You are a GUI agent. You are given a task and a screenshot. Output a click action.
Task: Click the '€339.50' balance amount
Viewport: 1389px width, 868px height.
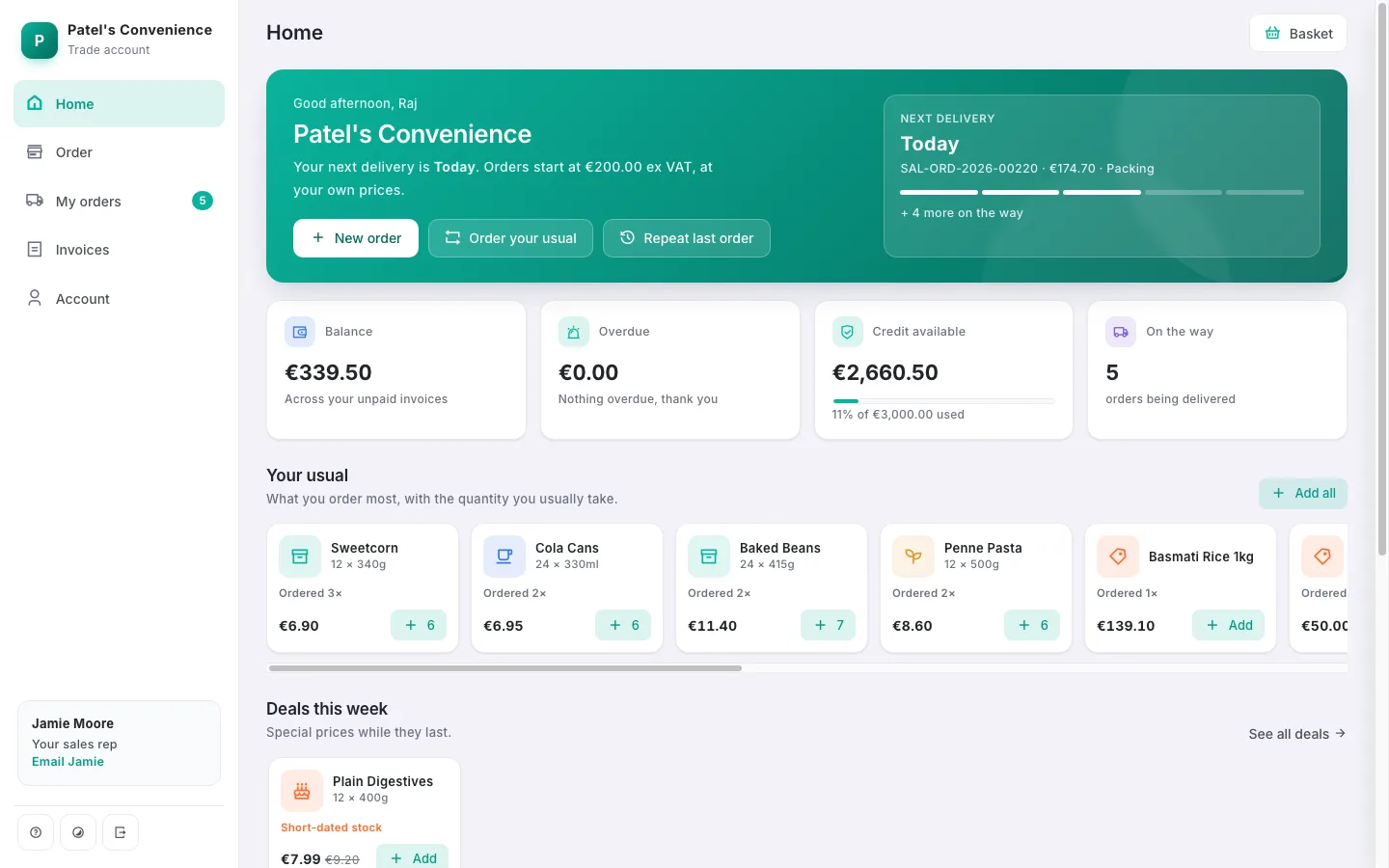pyautogui.click(x=328, y=372)
